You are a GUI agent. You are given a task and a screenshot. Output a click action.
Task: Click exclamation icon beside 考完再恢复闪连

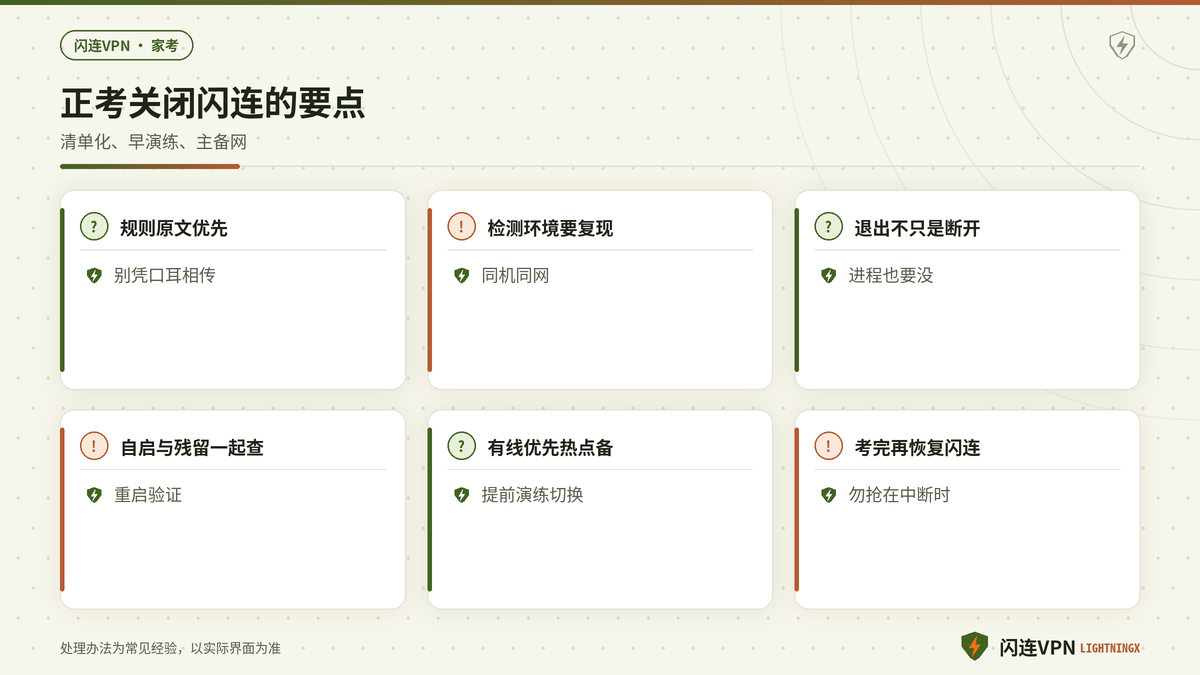[x=828, y=447]
